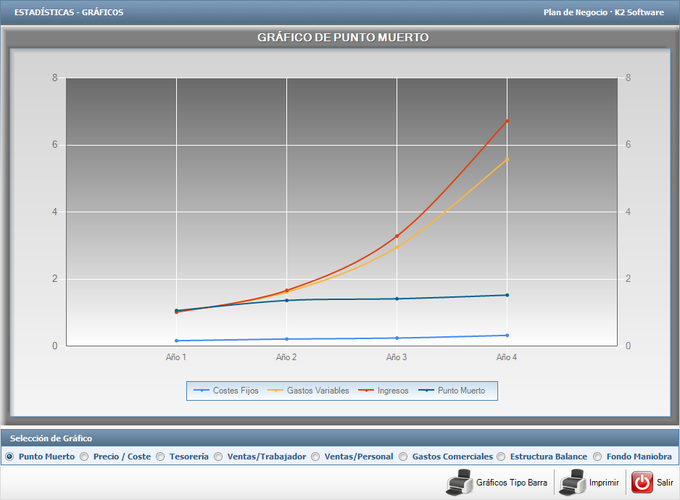Select Ventas/Trabajador radio option
This screenshot has width=680, height=500.
(x=218, y=457)
